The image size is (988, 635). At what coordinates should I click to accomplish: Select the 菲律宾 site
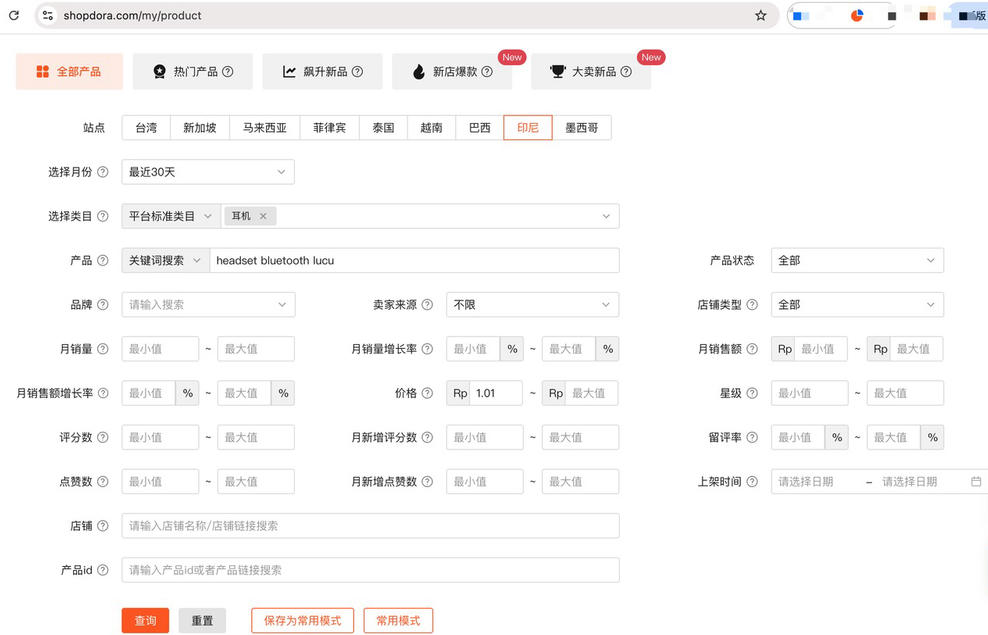click(330, 128)
